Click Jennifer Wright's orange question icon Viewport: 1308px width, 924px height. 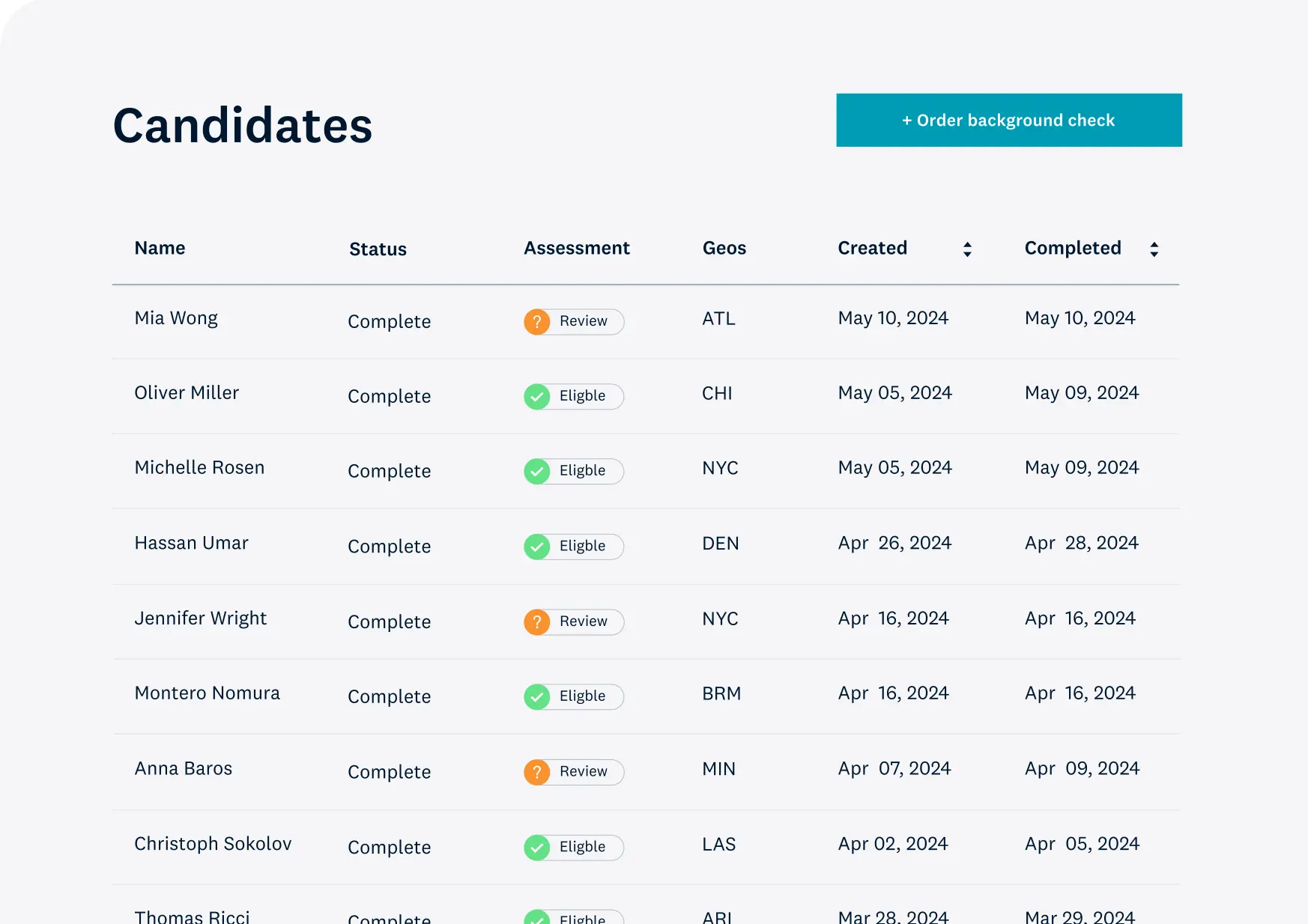pos(537,622)
